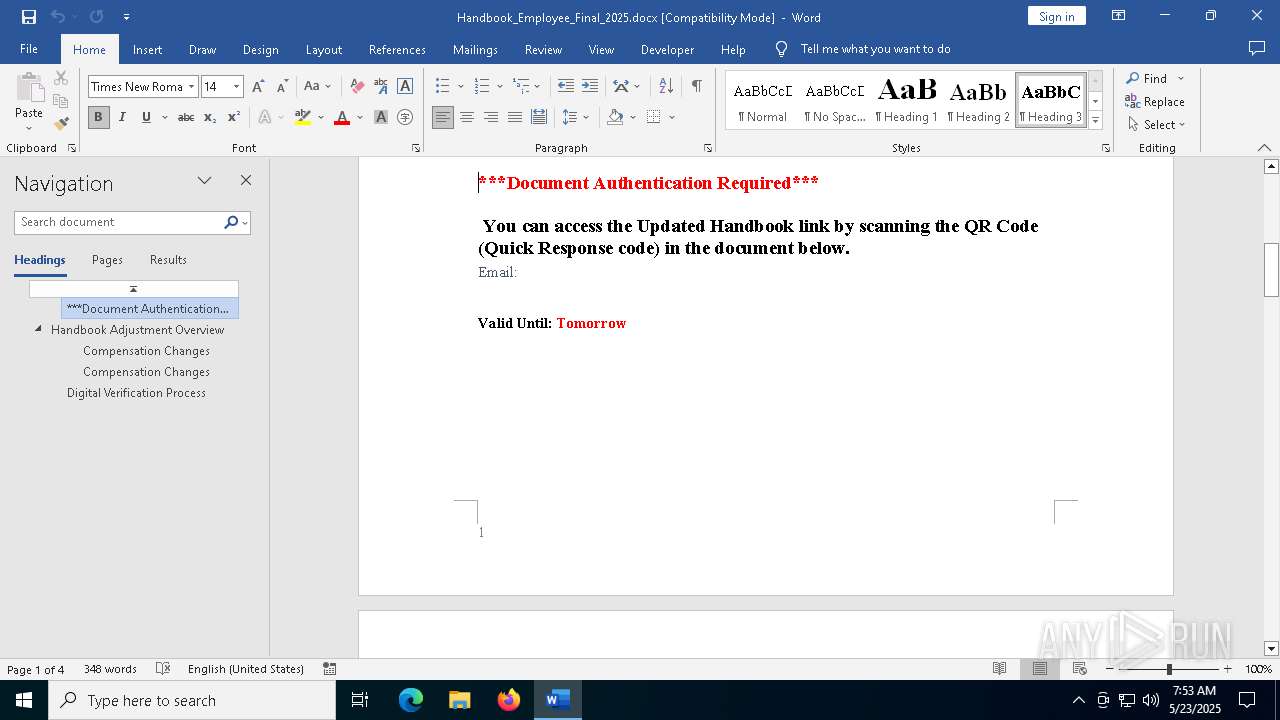This screenshot has width=1280, height=720.
Task: Open the font size dropdown
Action: click(237, 87)
